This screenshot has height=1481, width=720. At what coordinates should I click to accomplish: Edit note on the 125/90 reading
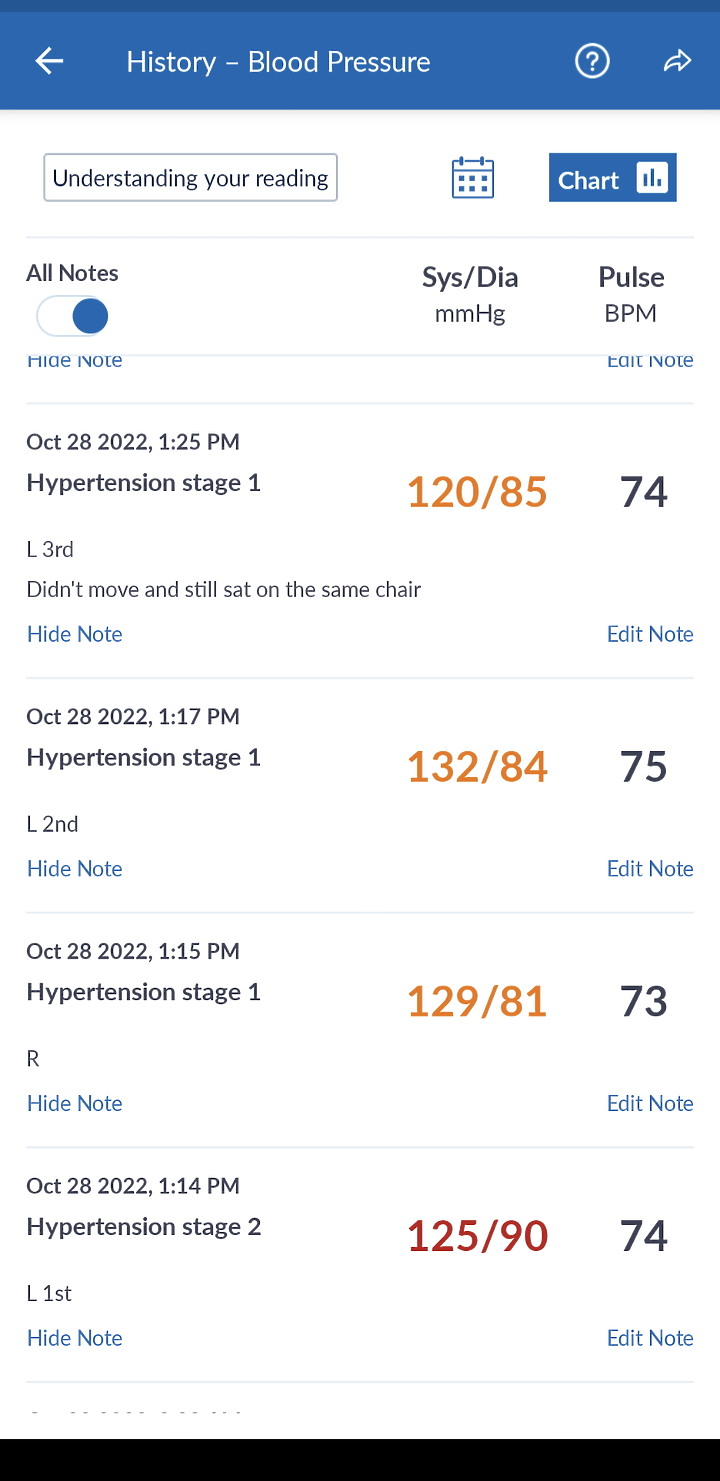click(x=650, y=1339)
